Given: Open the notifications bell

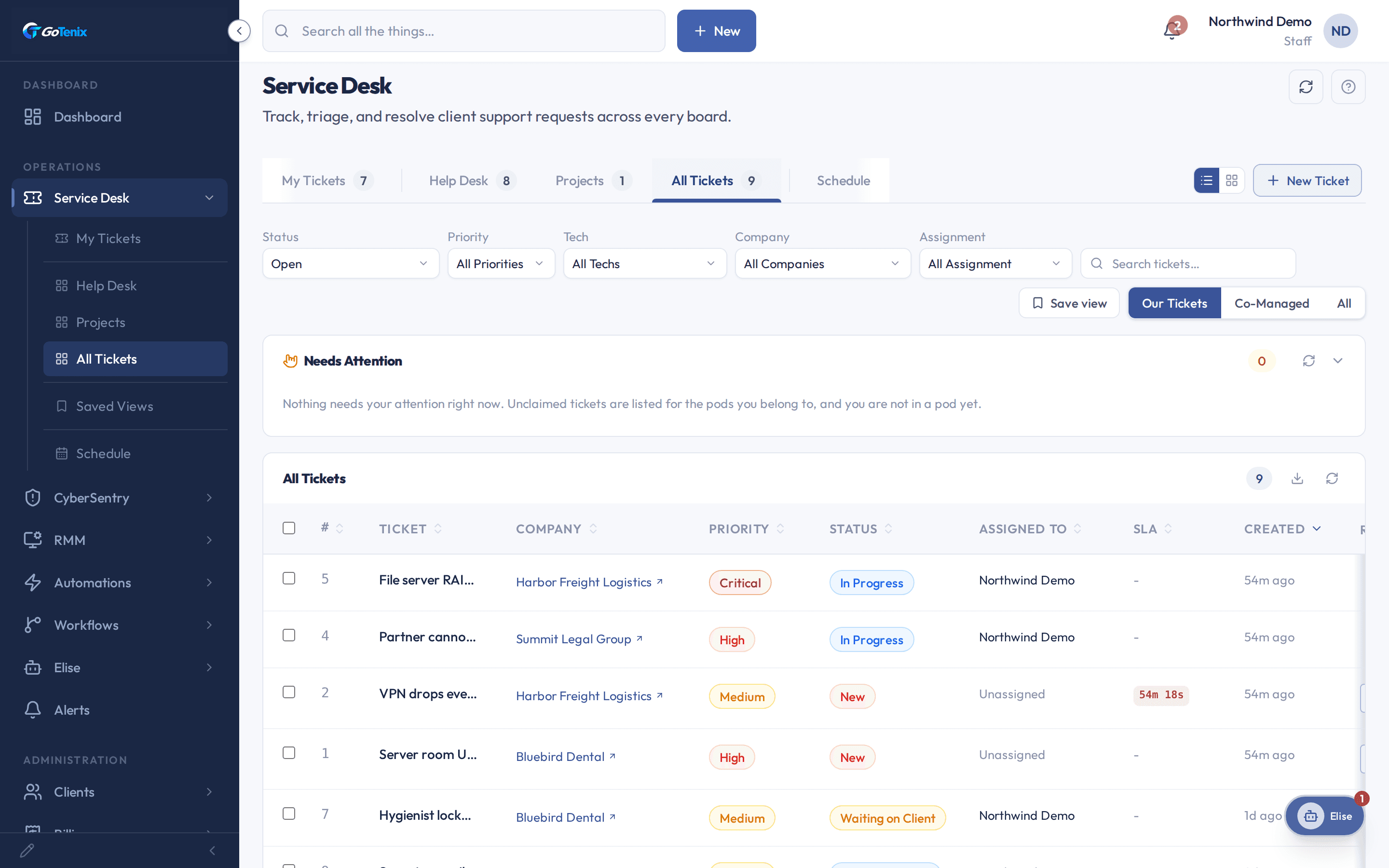Looking at the screenshot, I should coord(1172,30).
